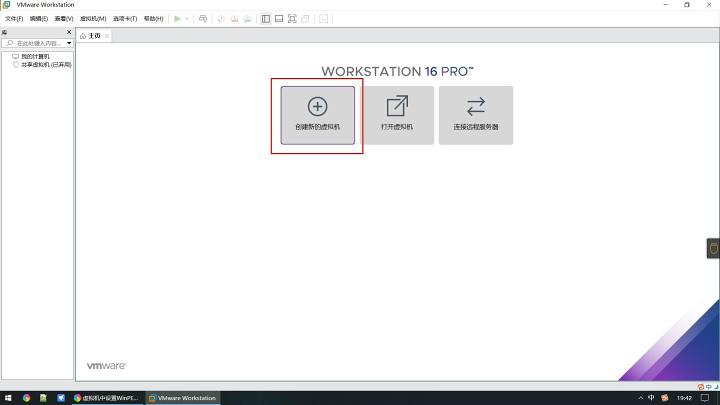The height and width of the screenshot is (405, 720).
Task: Click the manage snapshots toolbar icon
Action: [x=248, y=19]
